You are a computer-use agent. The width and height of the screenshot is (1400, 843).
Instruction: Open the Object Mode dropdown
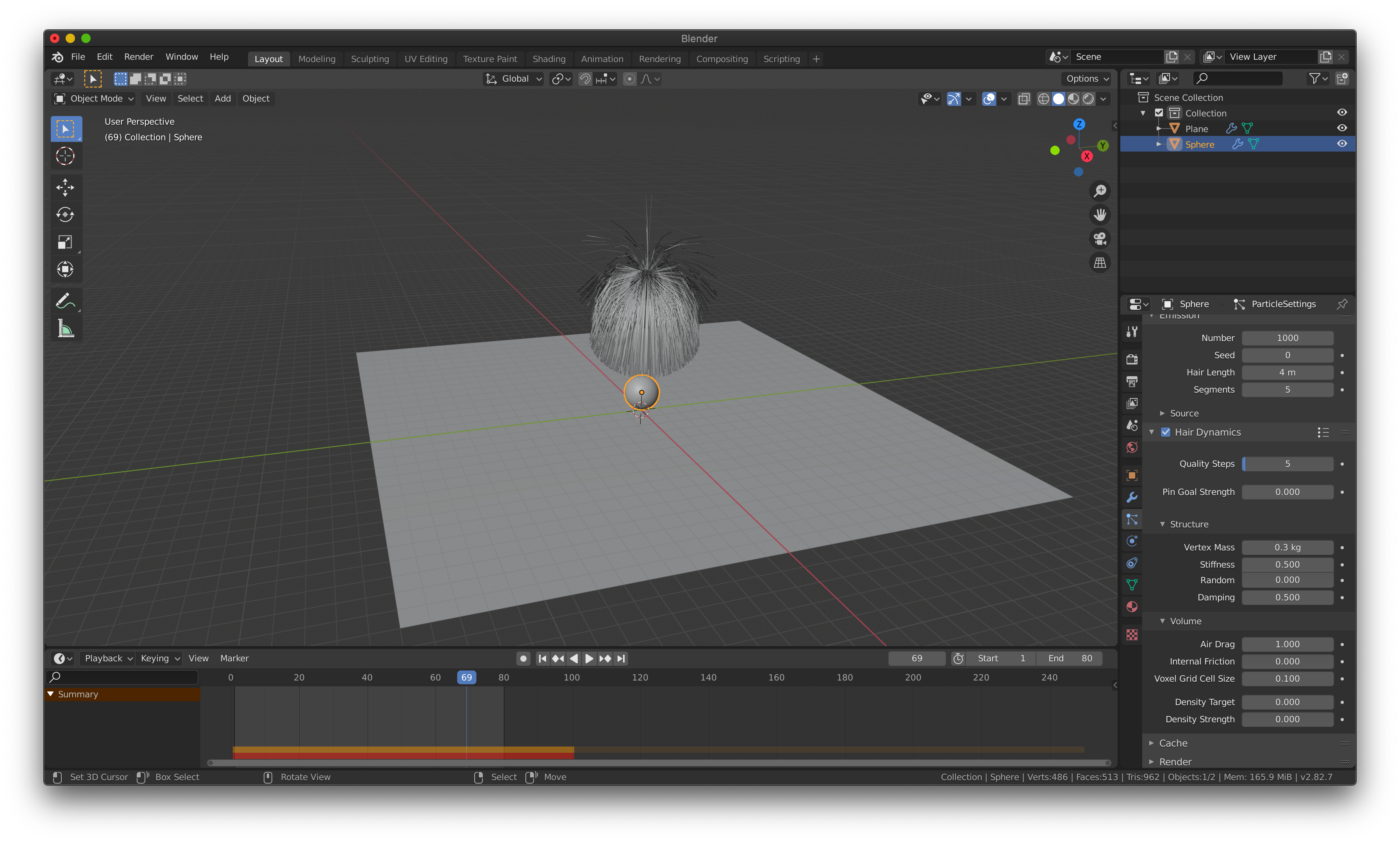(x=94, y=98)
